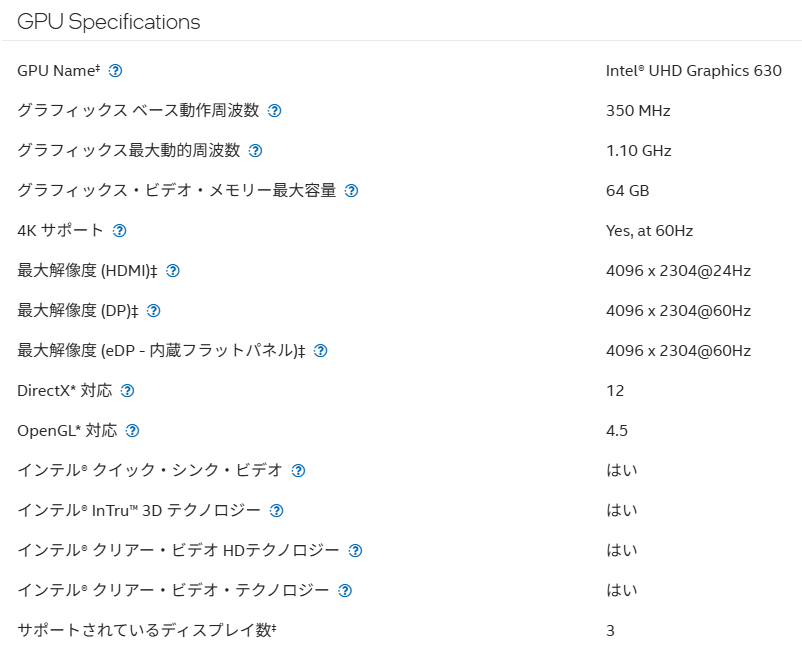Click the Intel UHD Graphics 630 value

(x=694, y=71)
